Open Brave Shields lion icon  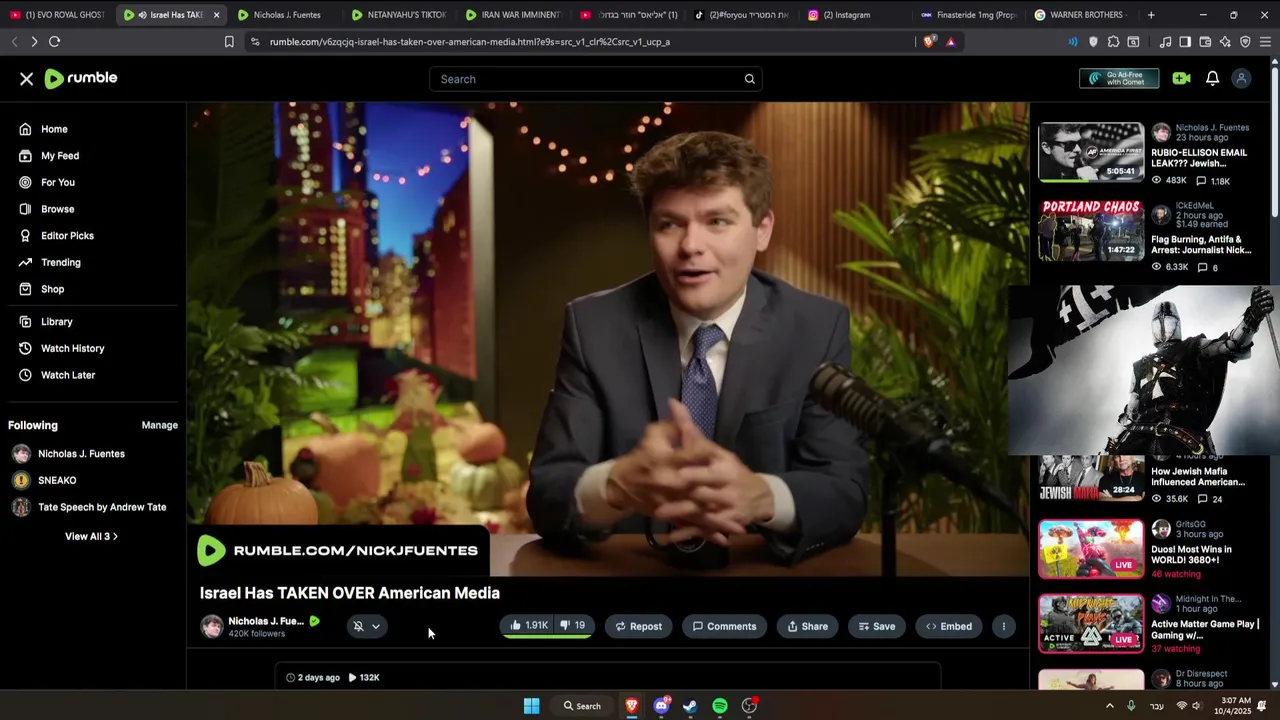(x=930, y=42)
